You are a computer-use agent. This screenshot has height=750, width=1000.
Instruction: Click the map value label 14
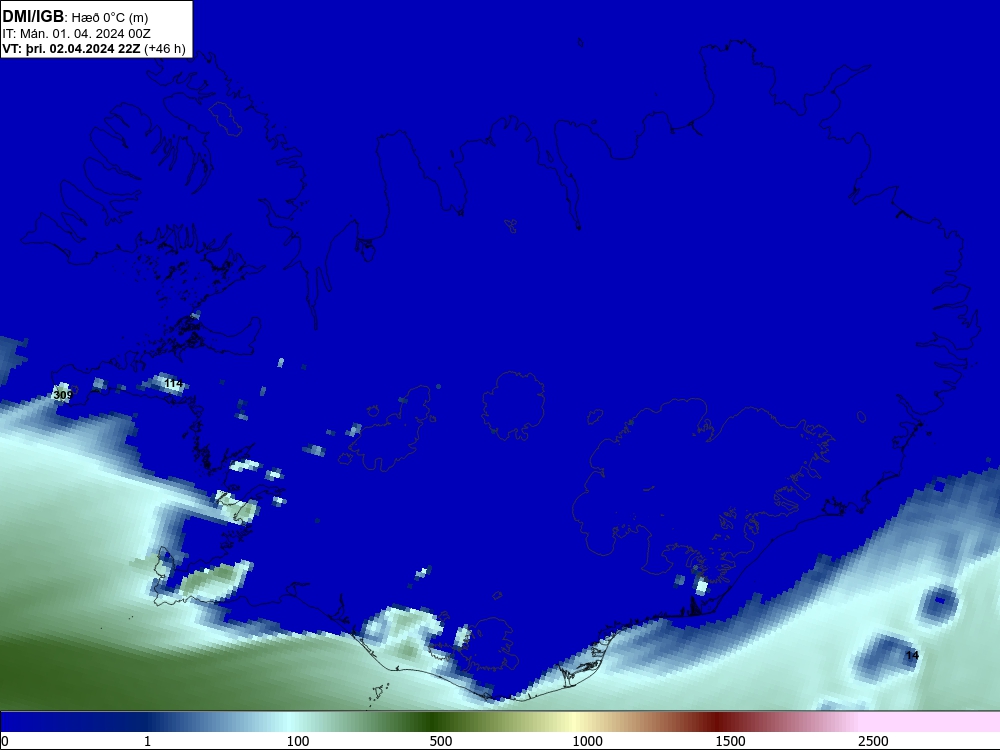point(912,655)
